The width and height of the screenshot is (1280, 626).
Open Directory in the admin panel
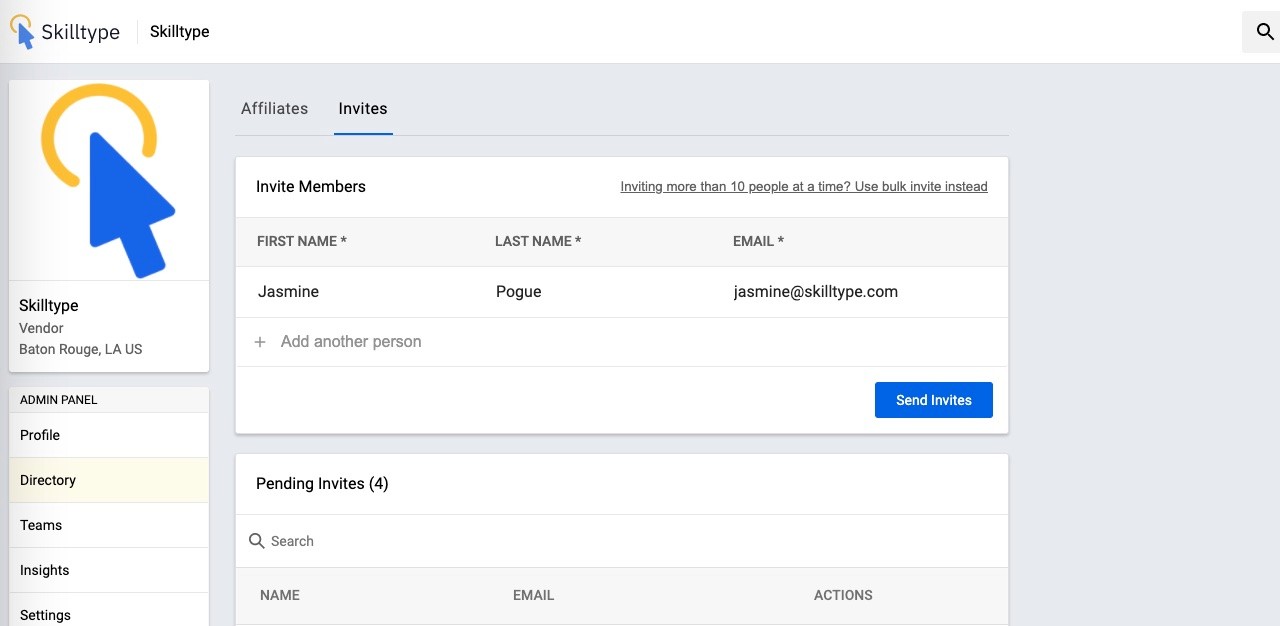pyautogui.click(x=109, y=480)
